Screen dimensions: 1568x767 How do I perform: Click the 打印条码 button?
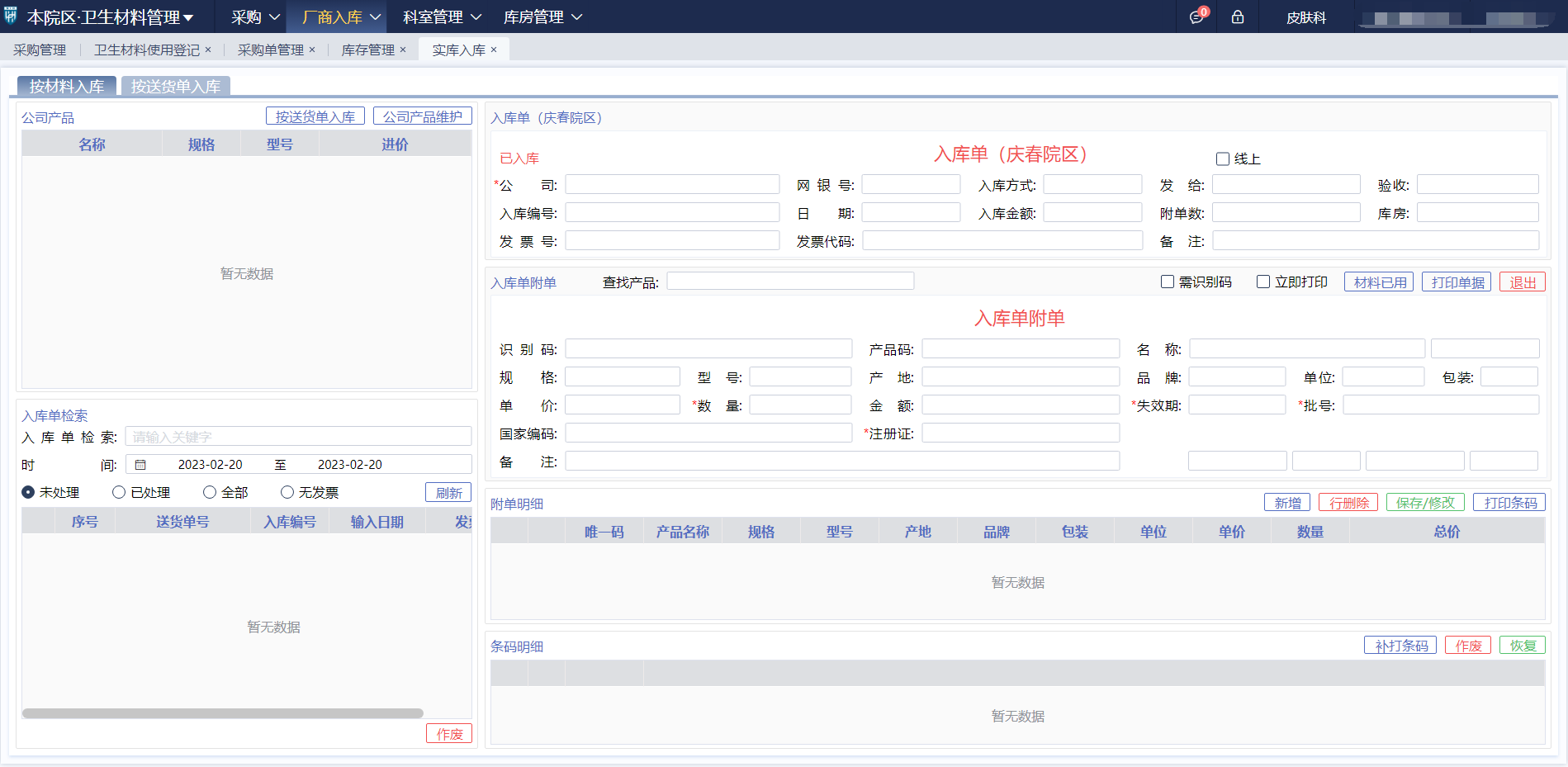[1509, 503]
